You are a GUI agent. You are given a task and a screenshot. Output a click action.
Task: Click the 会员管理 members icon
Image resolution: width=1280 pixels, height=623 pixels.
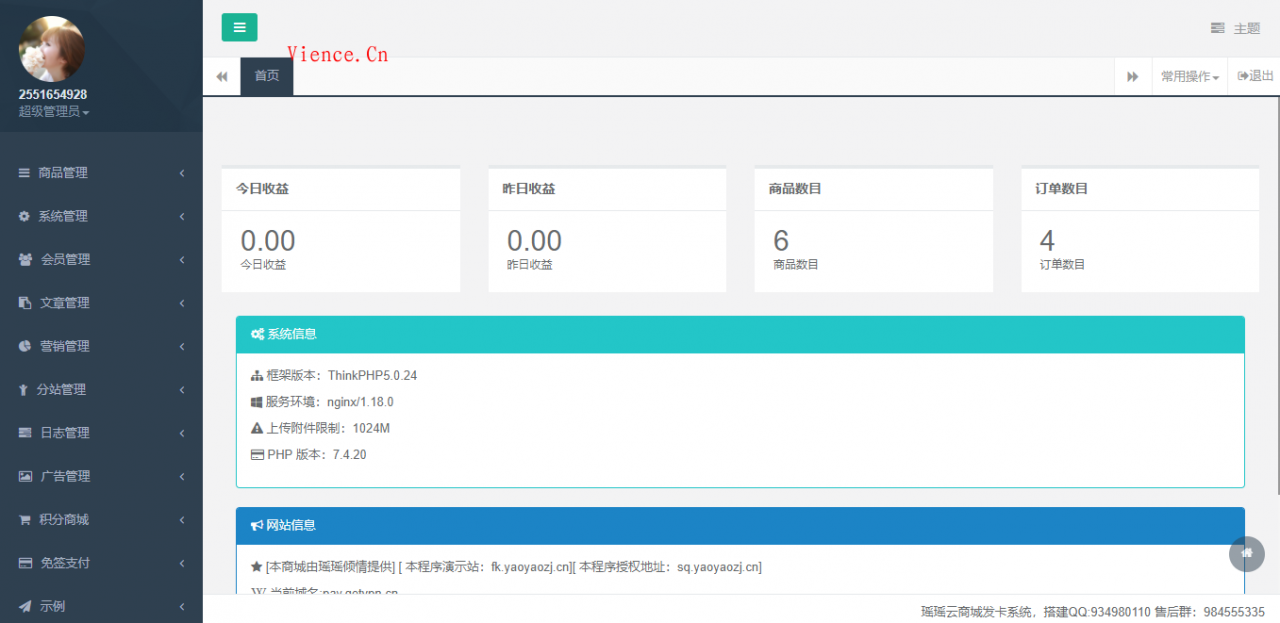pyautogui.click(x=23, y=259)
